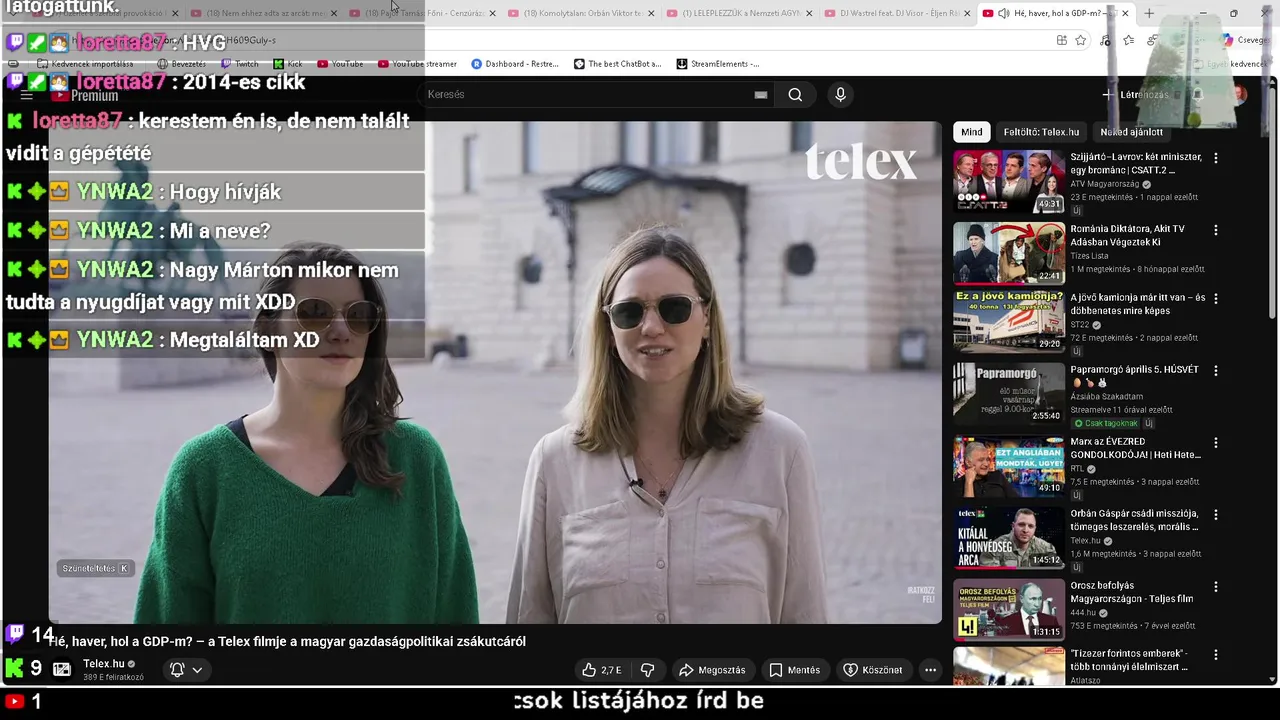Like the video with thumbs-up button

[x=602, y=670]
